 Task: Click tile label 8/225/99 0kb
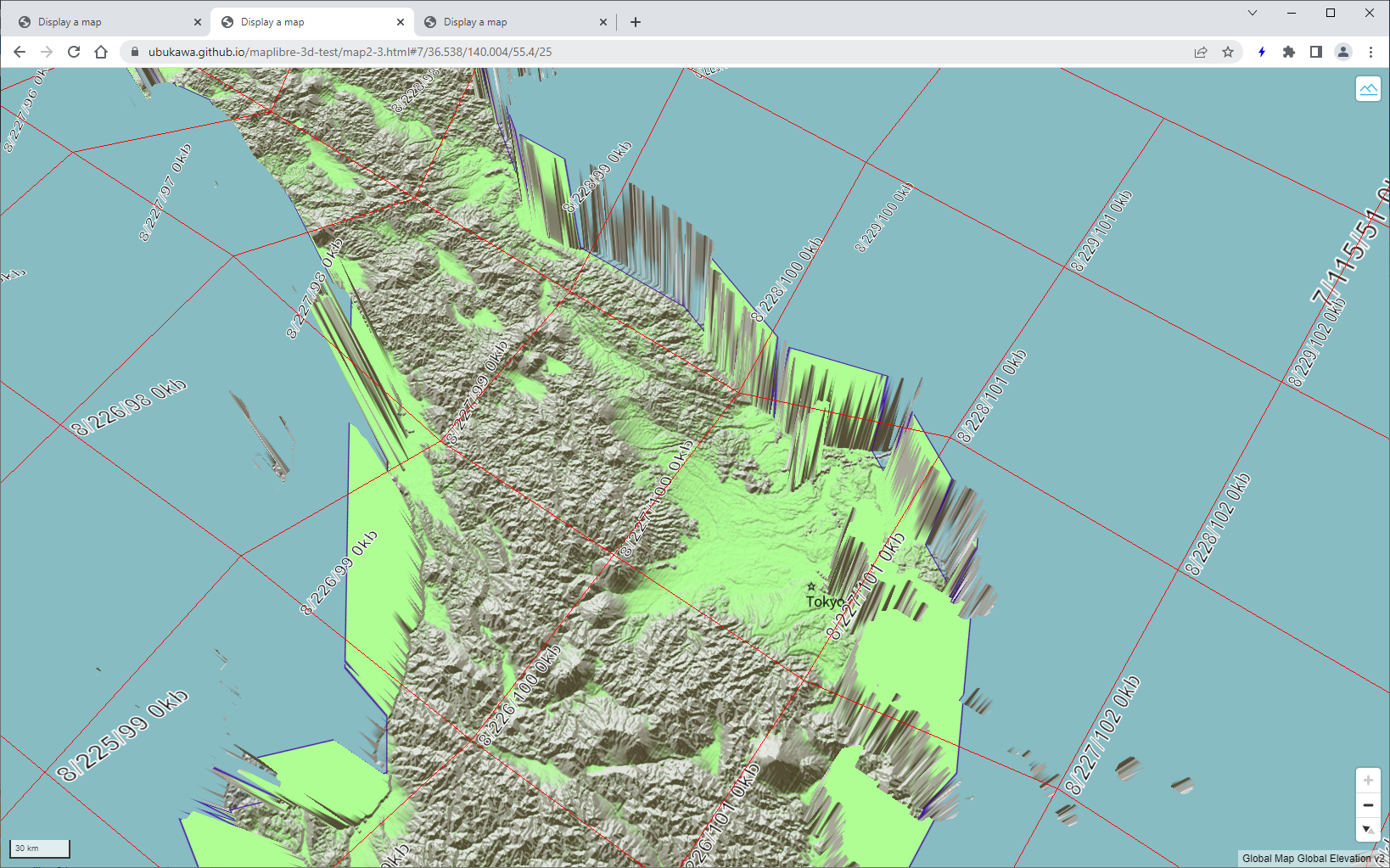[x=122, y=736]
